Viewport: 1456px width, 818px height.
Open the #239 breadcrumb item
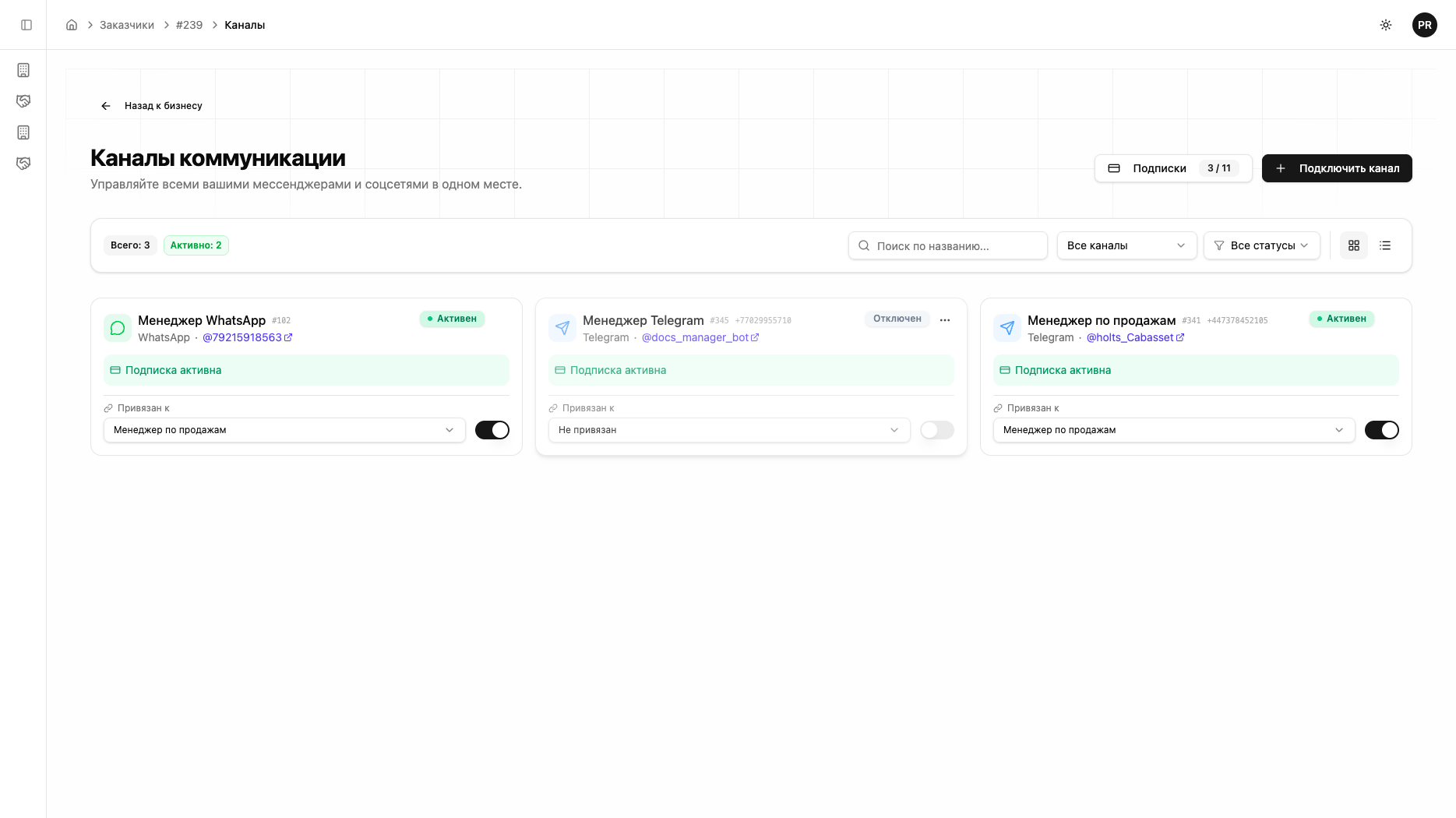point(189,25)
